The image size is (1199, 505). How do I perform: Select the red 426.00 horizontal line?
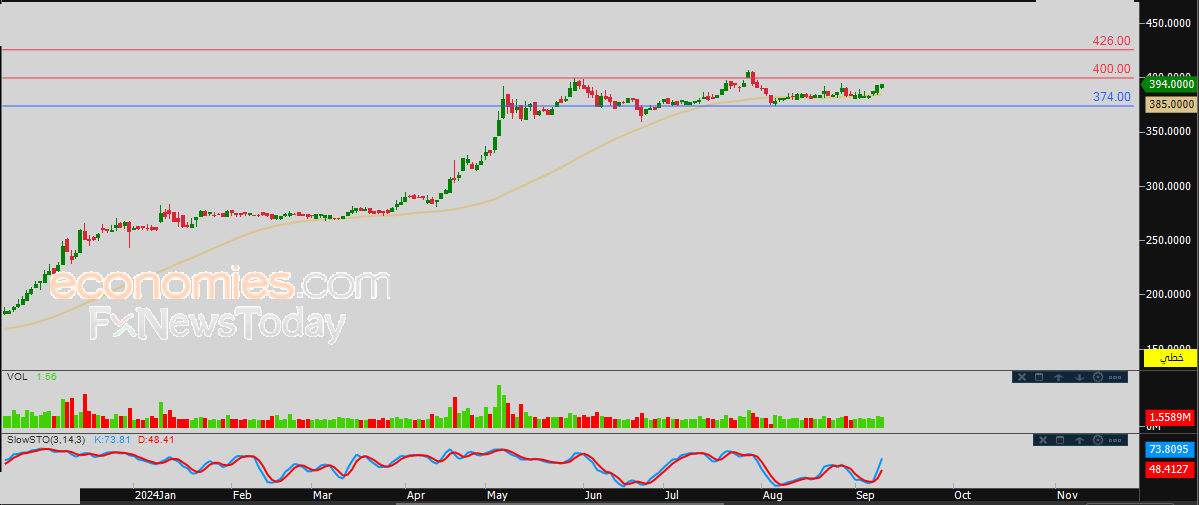[566, 50]
